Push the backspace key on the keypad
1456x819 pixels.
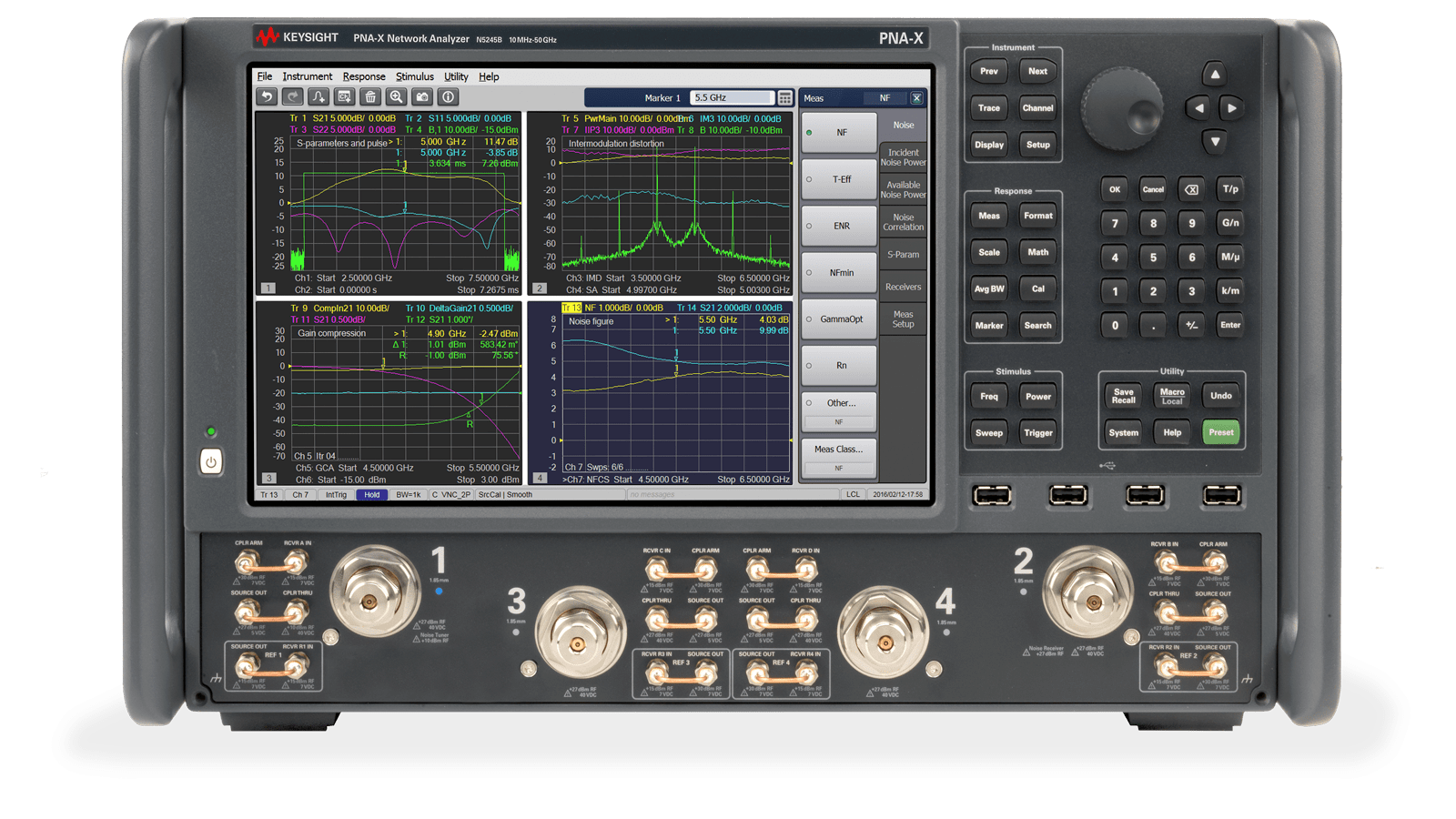tap(1191, 189)
